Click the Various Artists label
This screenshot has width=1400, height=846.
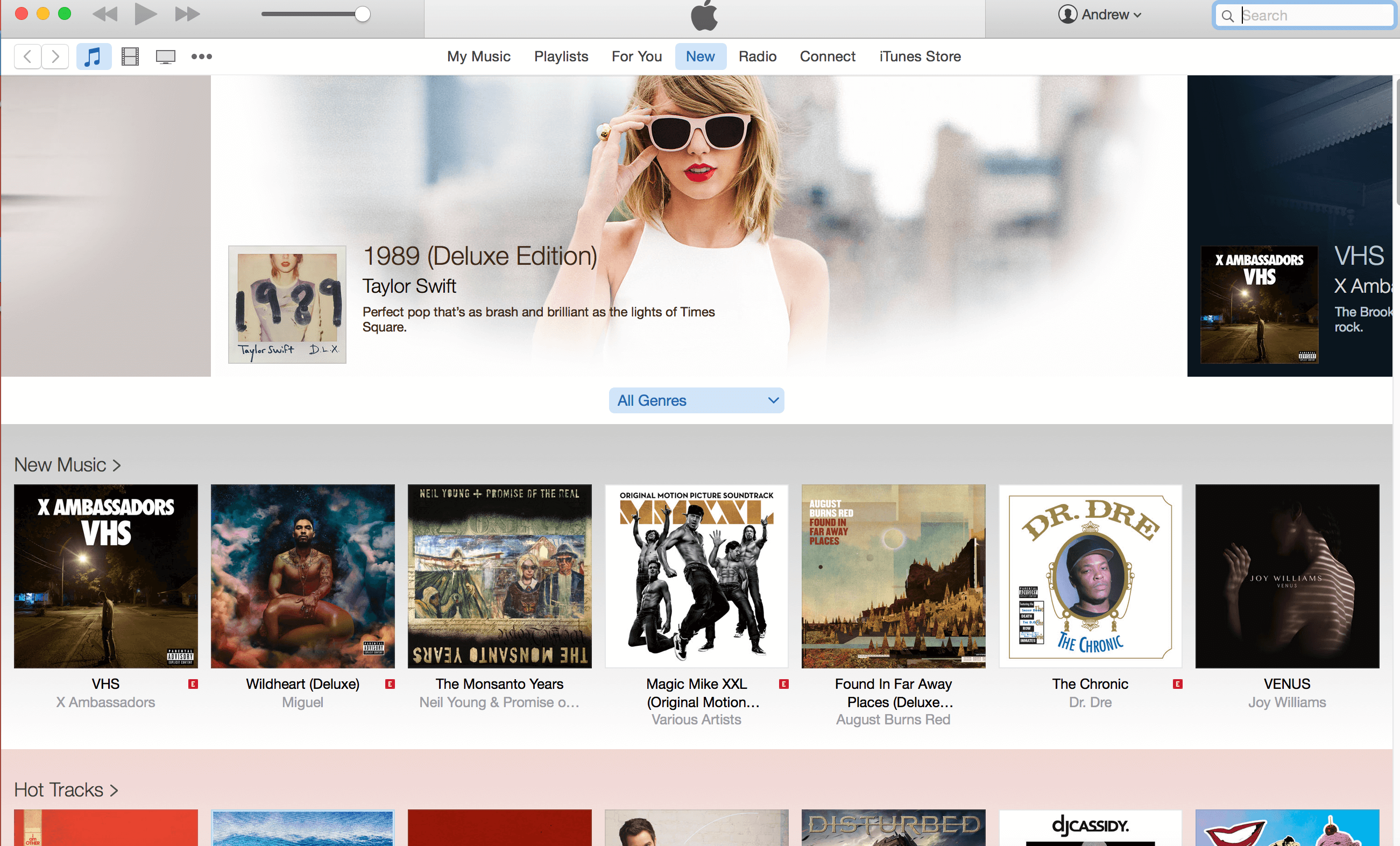click(696, 720)
